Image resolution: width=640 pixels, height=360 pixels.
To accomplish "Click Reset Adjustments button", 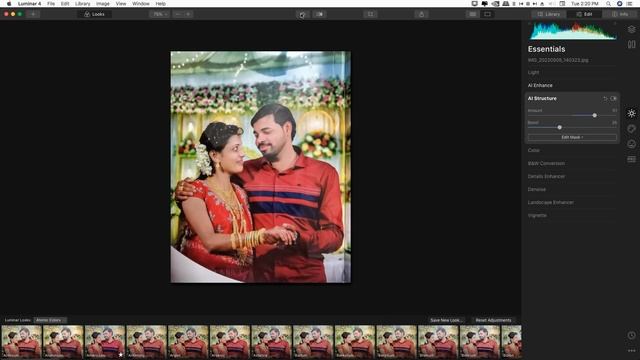I will [493, 320].
